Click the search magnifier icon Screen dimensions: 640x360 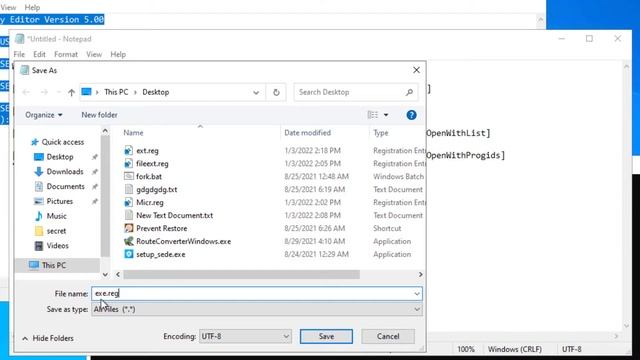point(409,92)
